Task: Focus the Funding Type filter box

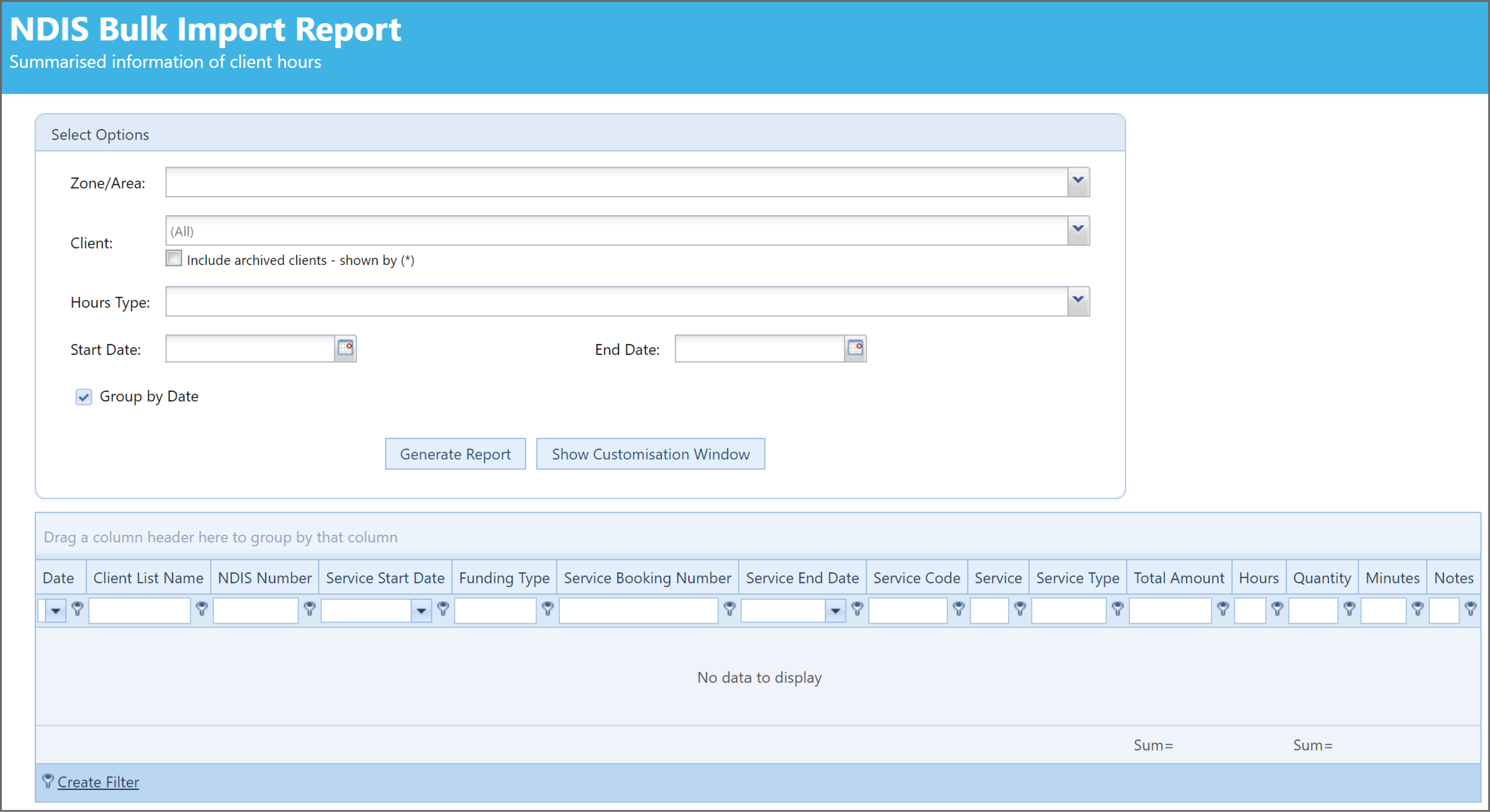Action: click(x=496, y=611)
